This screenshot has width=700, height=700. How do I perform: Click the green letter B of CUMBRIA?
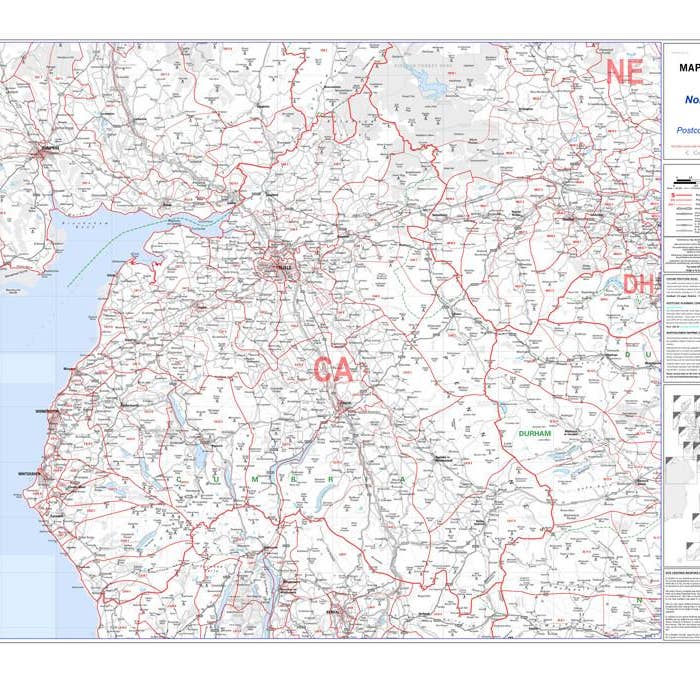pos(294,479)
